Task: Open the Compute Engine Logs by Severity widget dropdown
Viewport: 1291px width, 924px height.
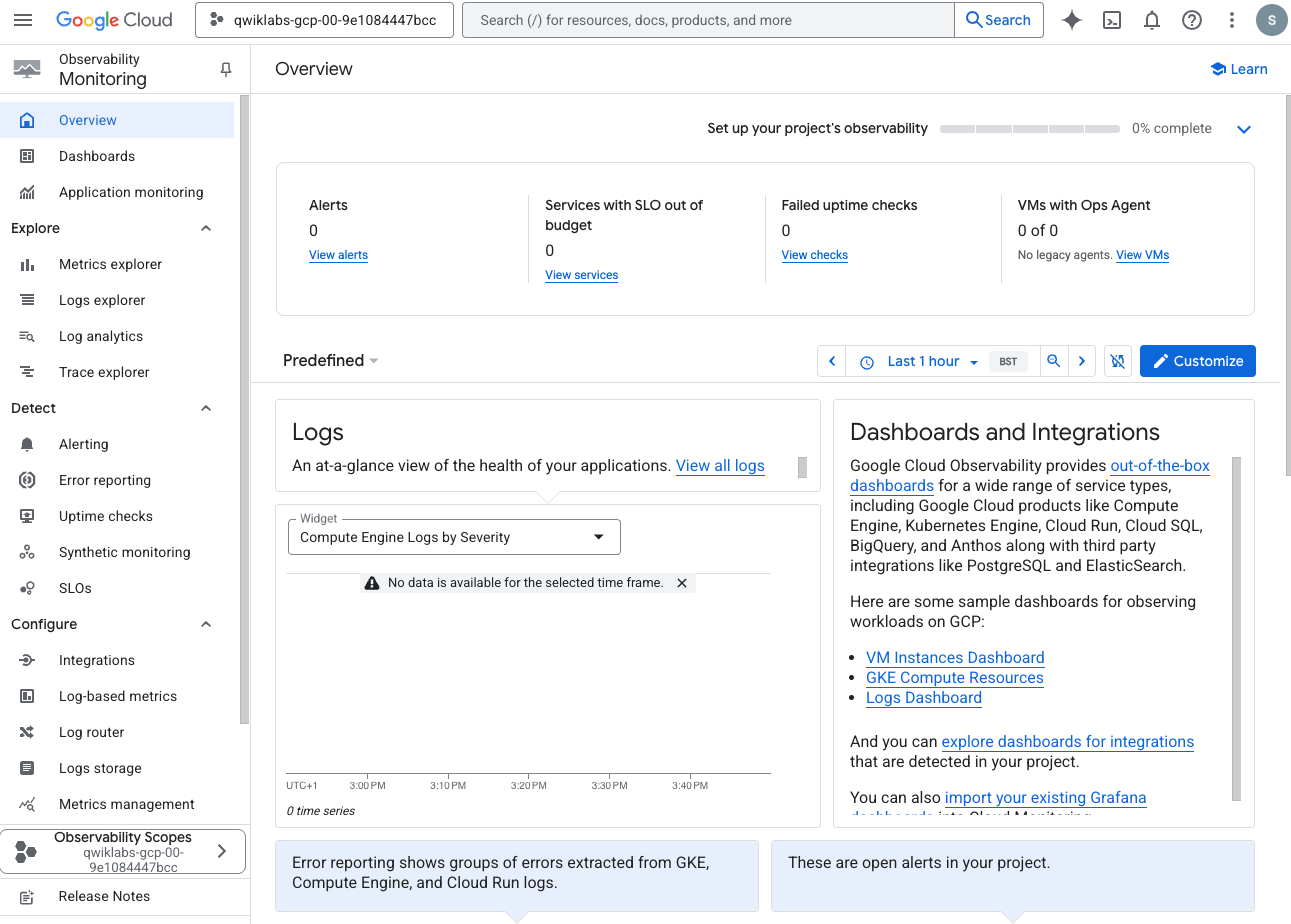Action: [454, 537]
